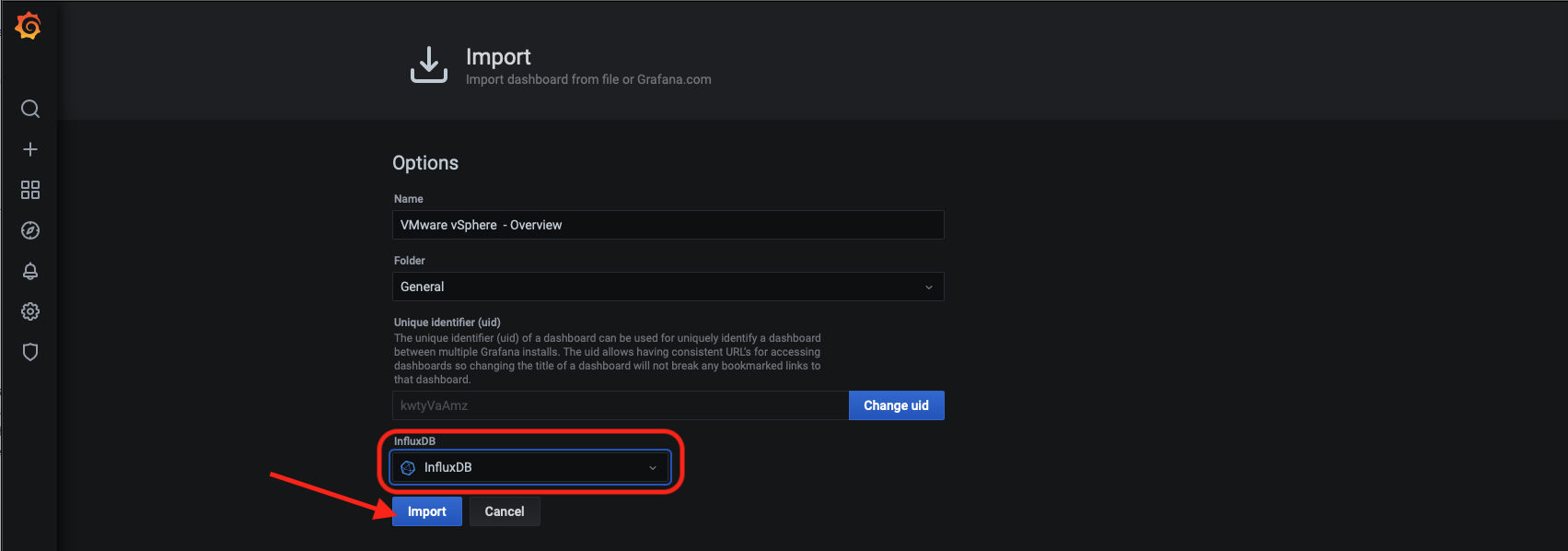
Task: Click the uid field showing kwtyVaAmz
Action: pos(621,405)
